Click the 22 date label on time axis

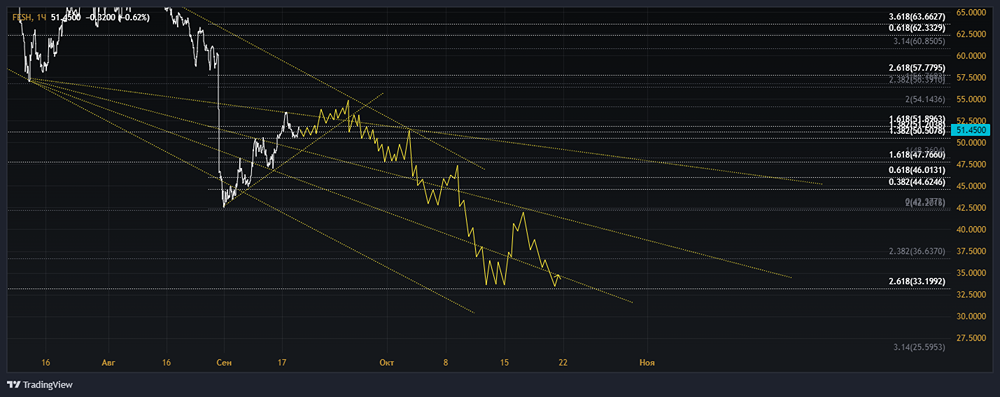tap(562, 363)
